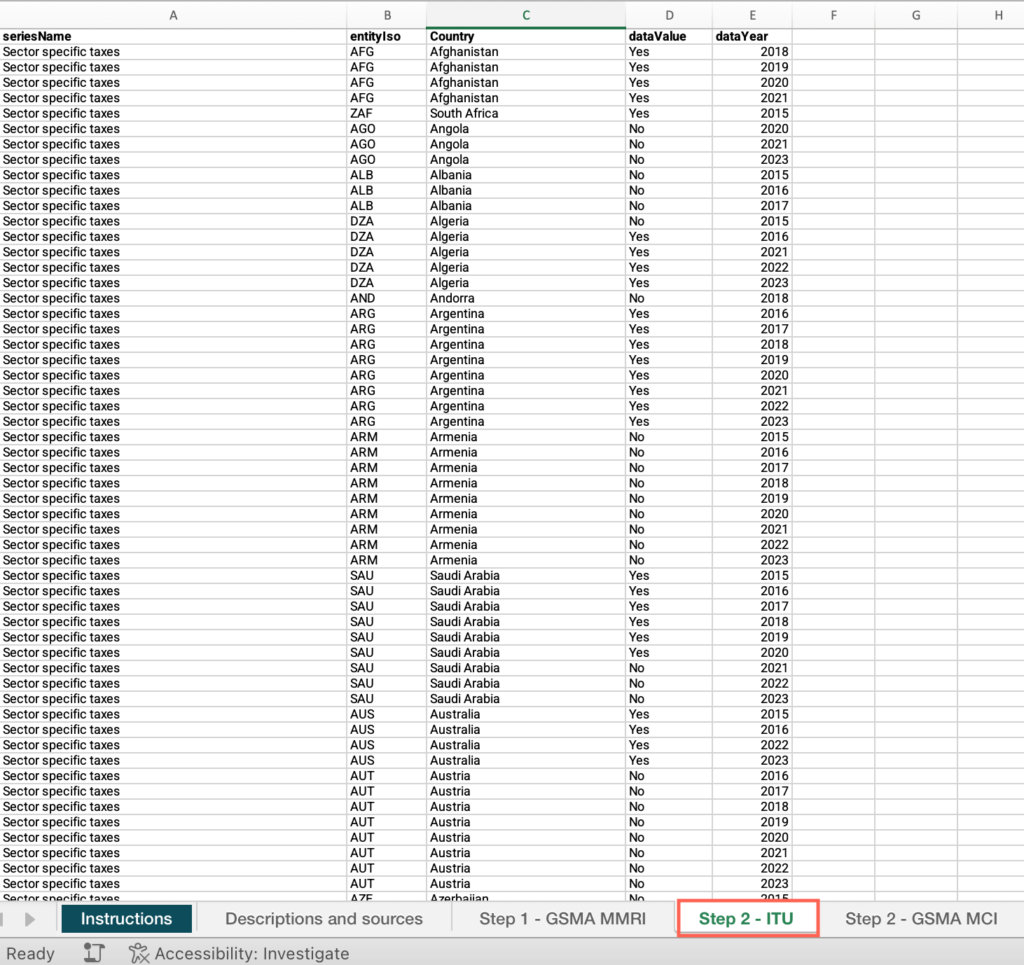Click Yes value for Argentina 2023
1024x965 pixels.
pos(669,422)
